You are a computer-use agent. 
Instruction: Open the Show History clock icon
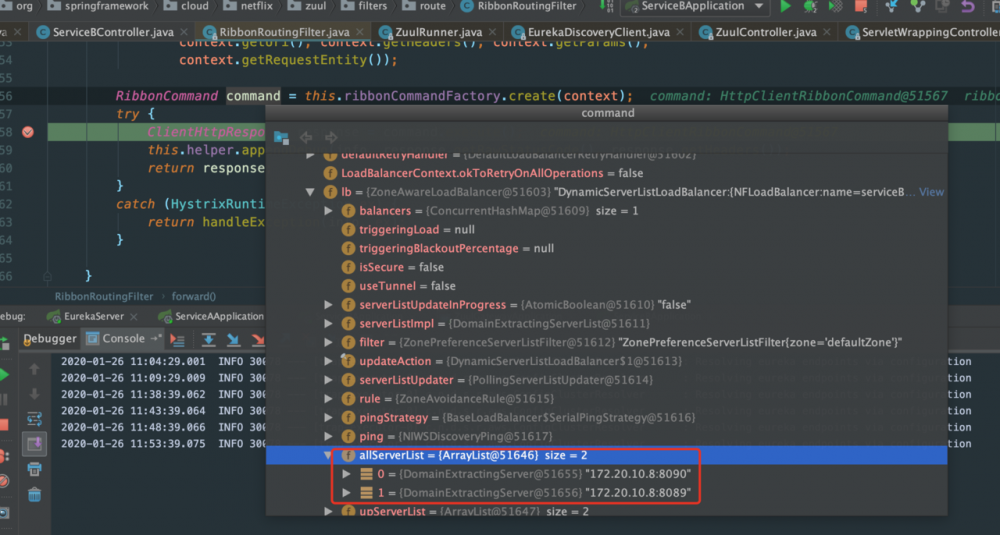click(942, 6)
